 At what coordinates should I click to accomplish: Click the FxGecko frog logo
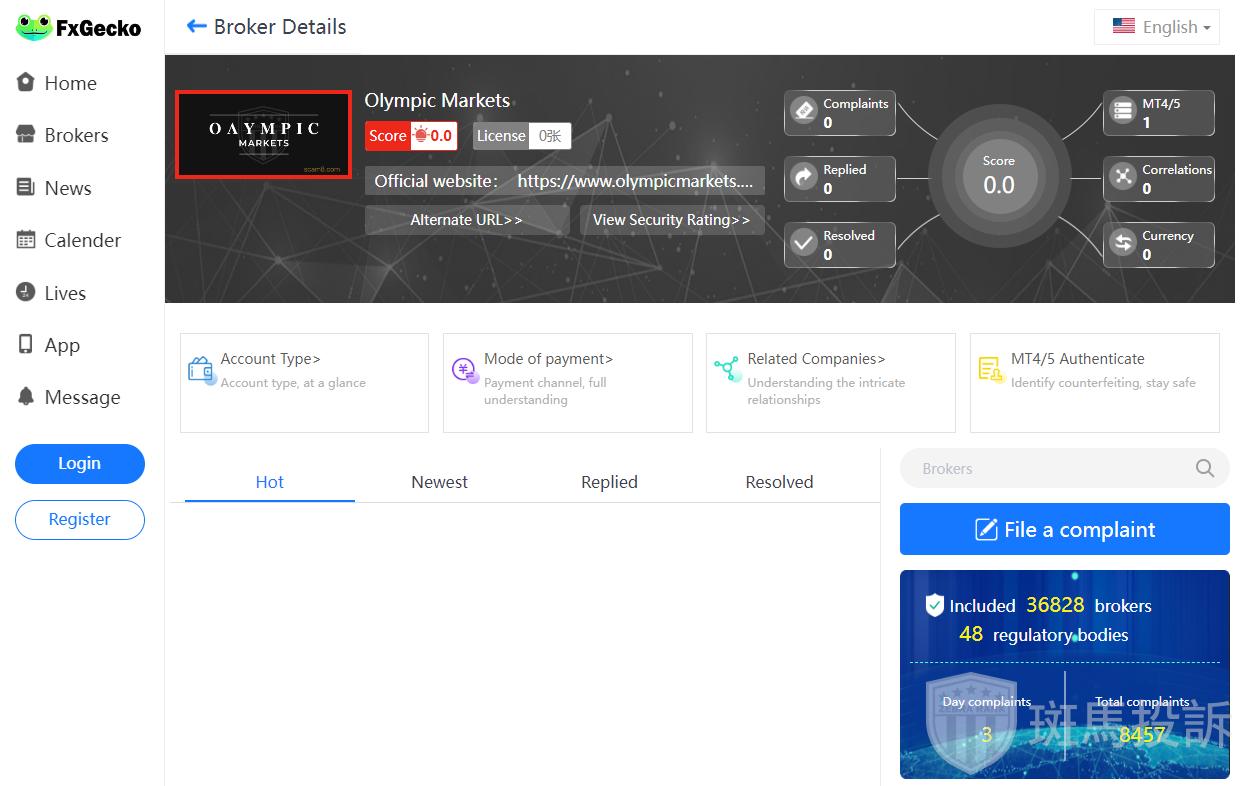33,27
